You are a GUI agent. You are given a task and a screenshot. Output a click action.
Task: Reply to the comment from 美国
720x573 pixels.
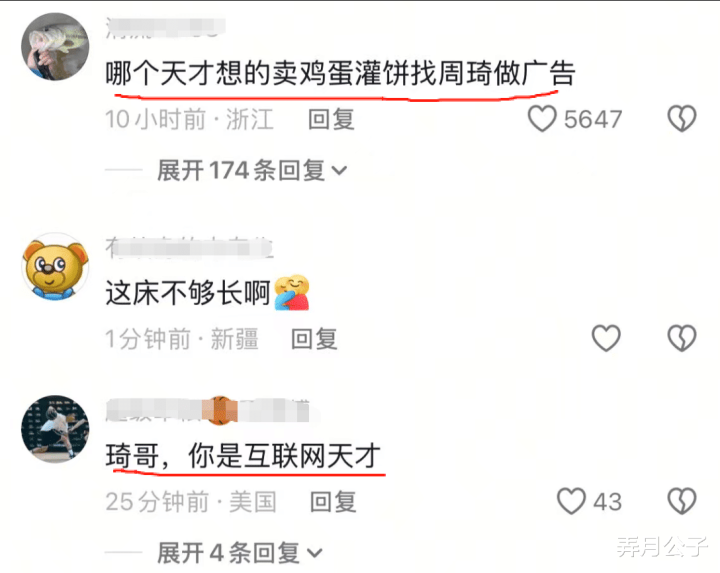point(333,501)
